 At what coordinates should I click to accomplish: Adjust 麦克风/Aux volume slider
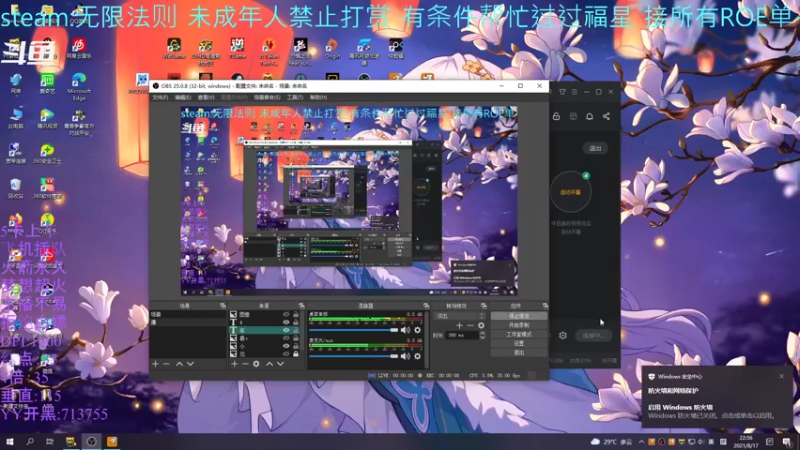tap(354, 356)
